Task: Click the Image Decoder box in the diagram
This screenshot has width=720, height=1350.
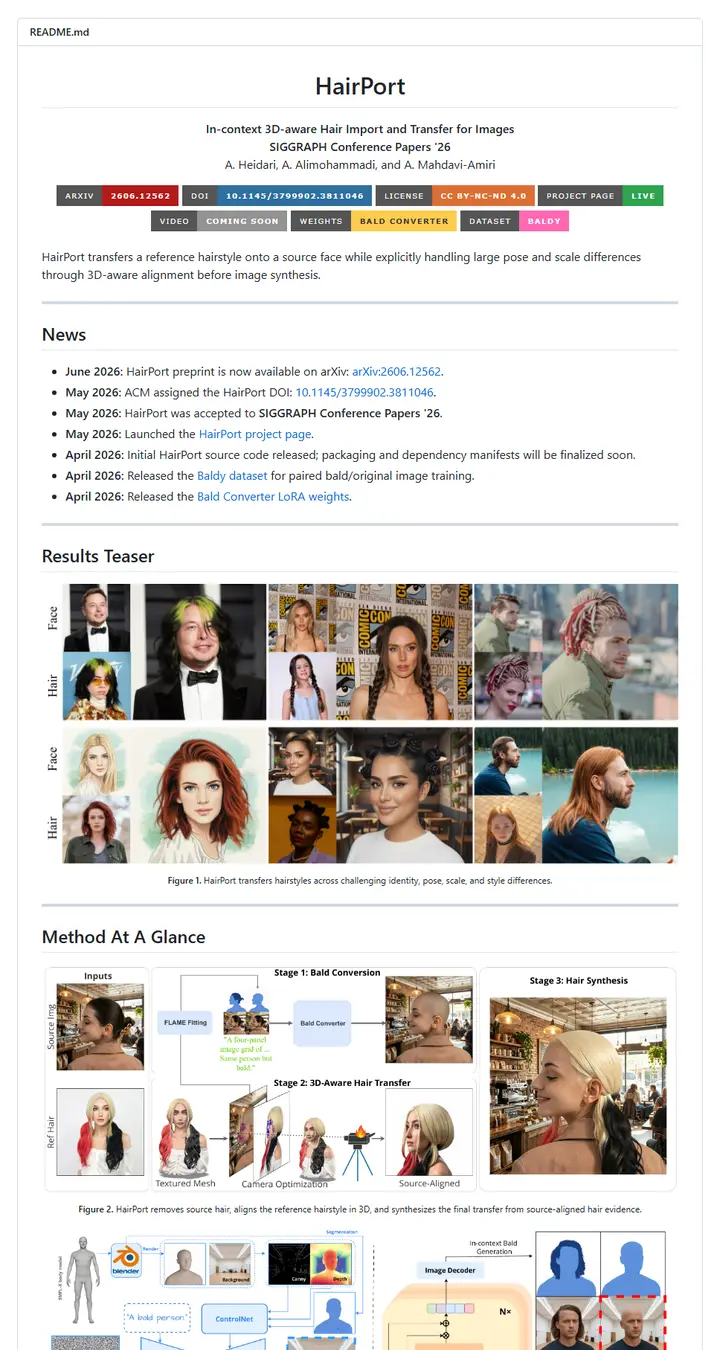Action: click(451, 1270)
